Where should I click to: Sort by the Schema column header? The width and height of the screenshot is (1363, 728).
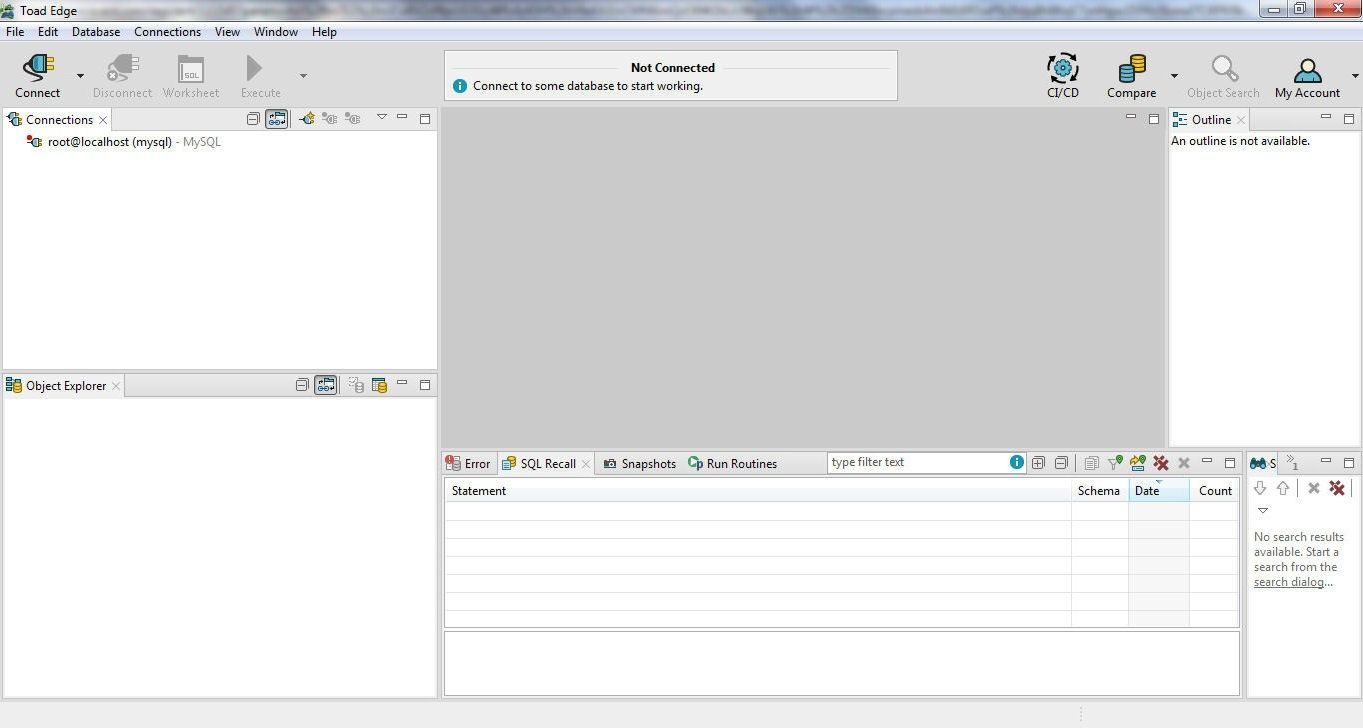click(1100, 491)
